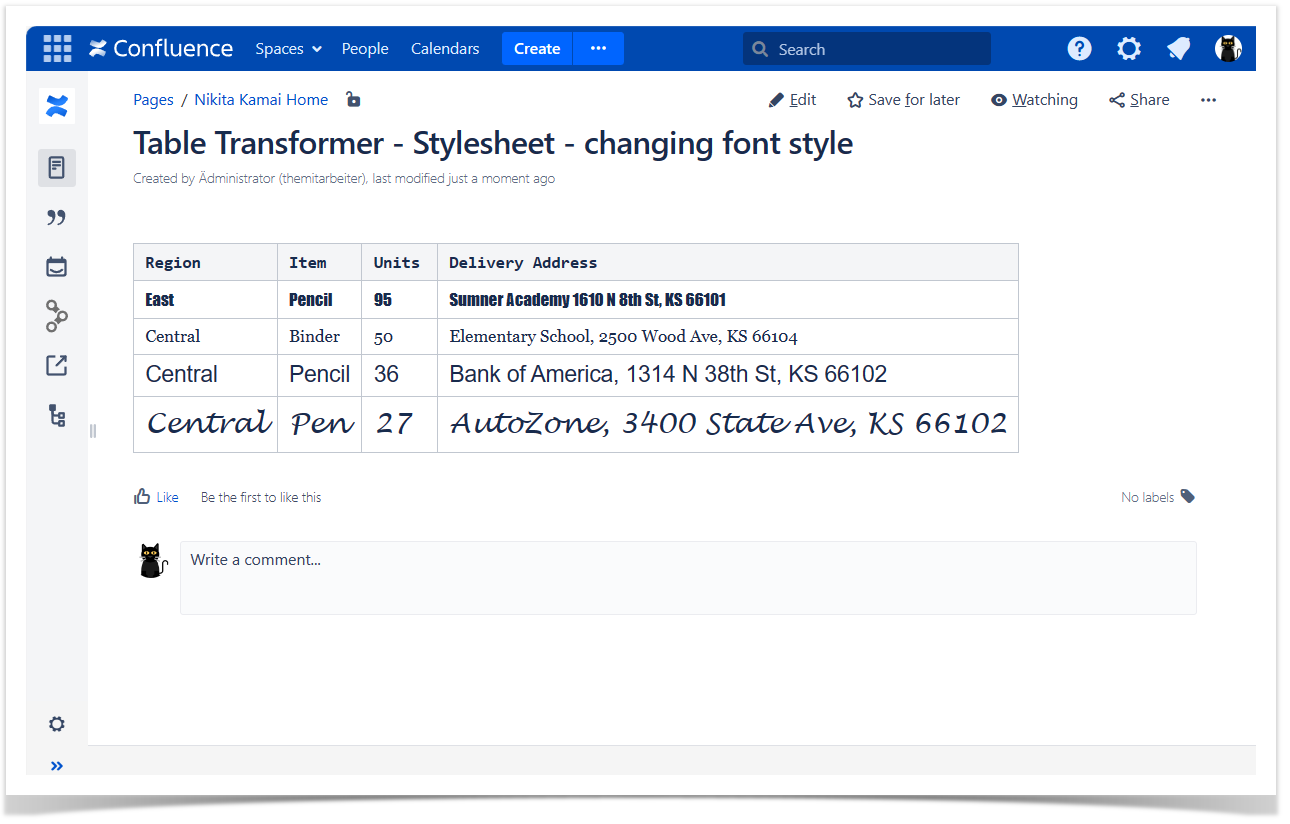The image size is (1290, 824).
Task: Click the page restrictions unlocked padlock icon
Action: pos(352,99)
